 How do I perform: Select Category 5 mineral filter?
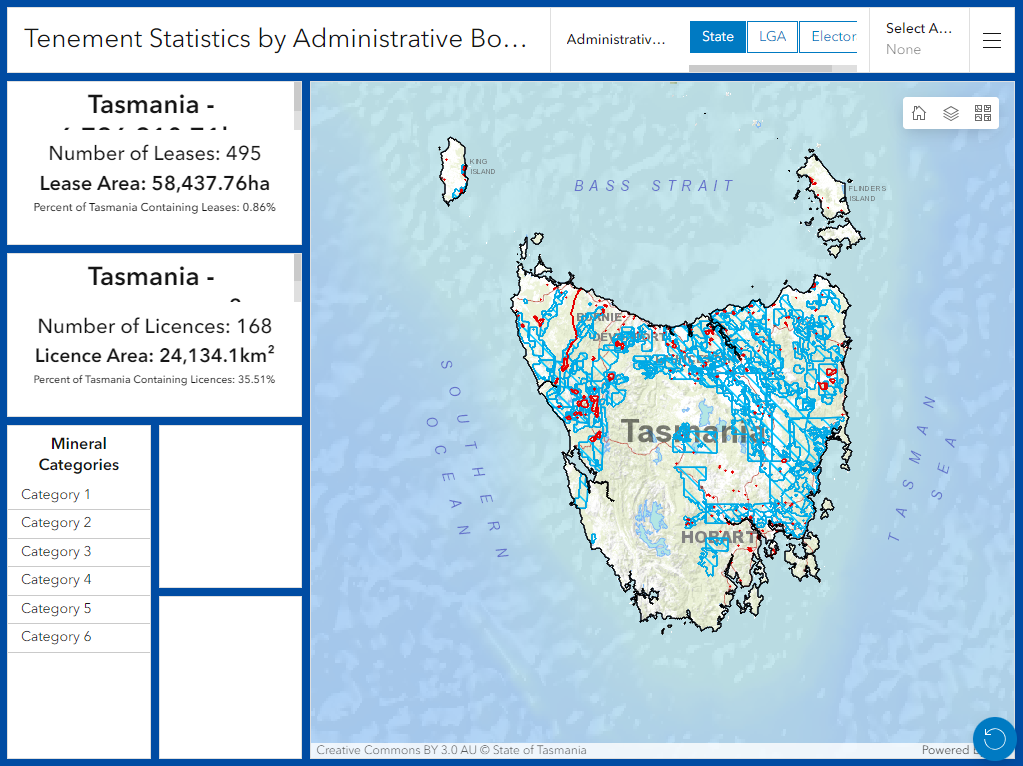point(56,609)
